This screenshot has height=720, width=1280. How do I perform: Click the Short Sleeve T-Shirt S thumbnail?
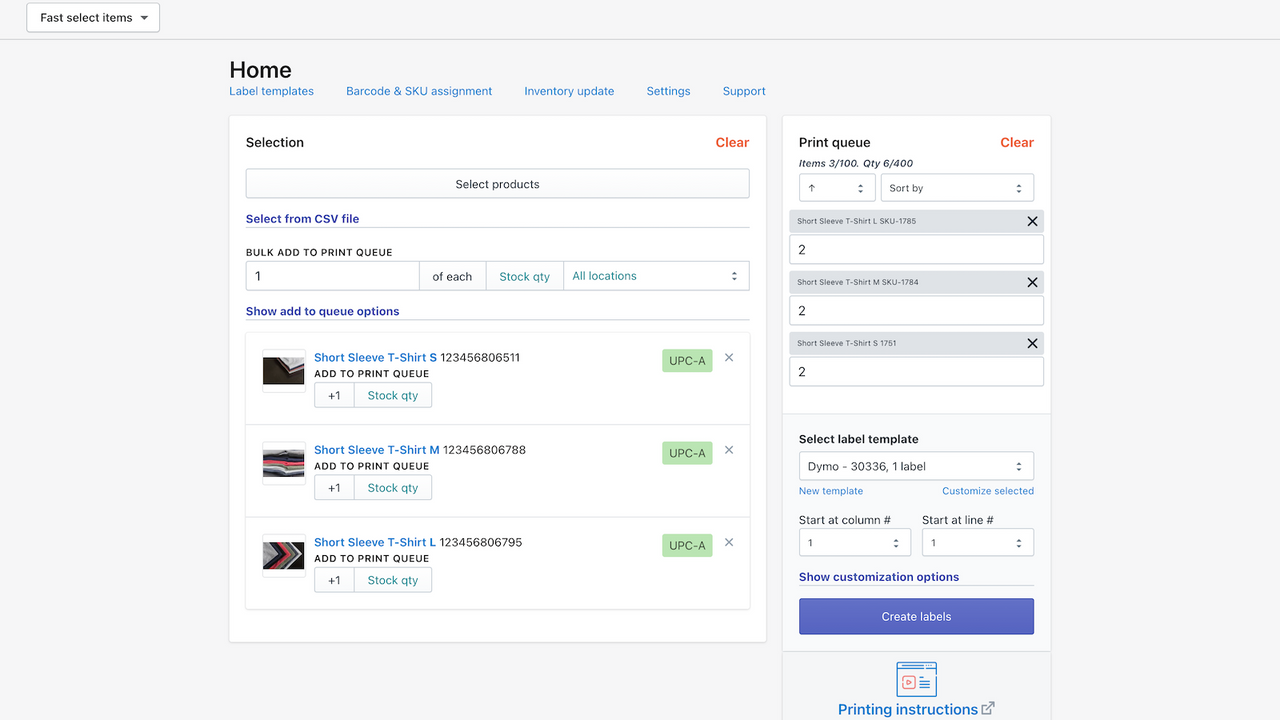click(x=283, y=371)
